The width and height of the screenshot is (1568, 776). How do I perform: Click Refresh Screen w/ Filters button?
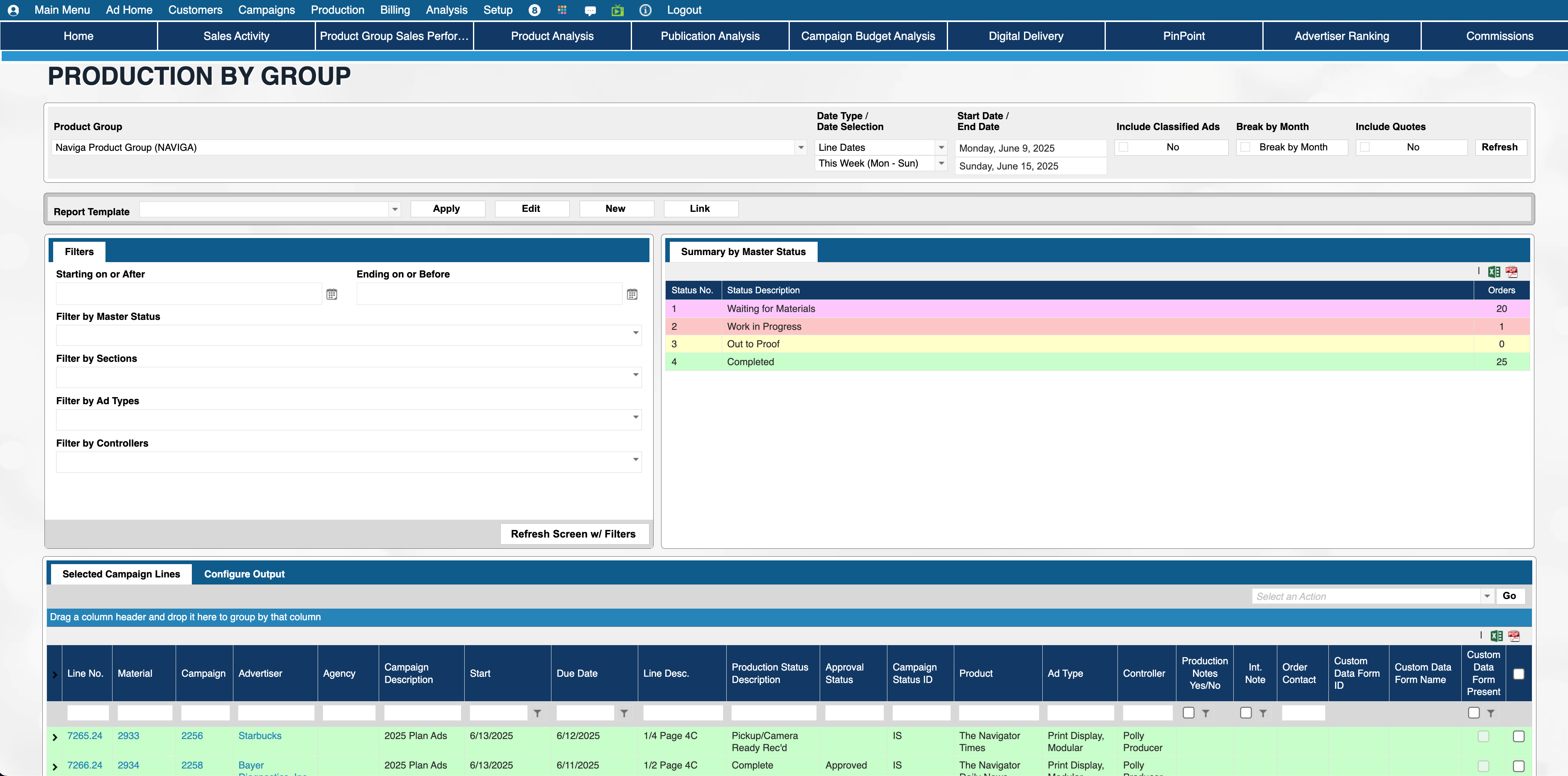pos(573,534)
